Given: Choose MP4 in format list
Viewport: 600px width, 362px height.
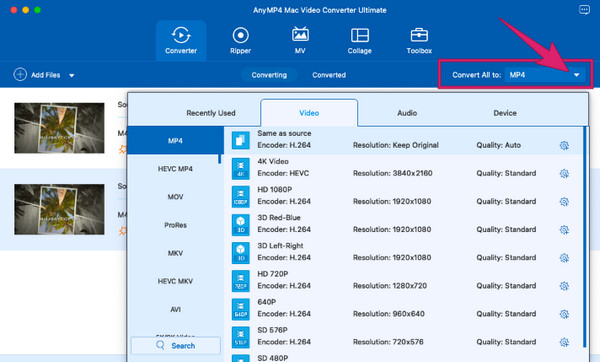Looking at the screenshot, I should pyautogui.click(x=175, y=140).
